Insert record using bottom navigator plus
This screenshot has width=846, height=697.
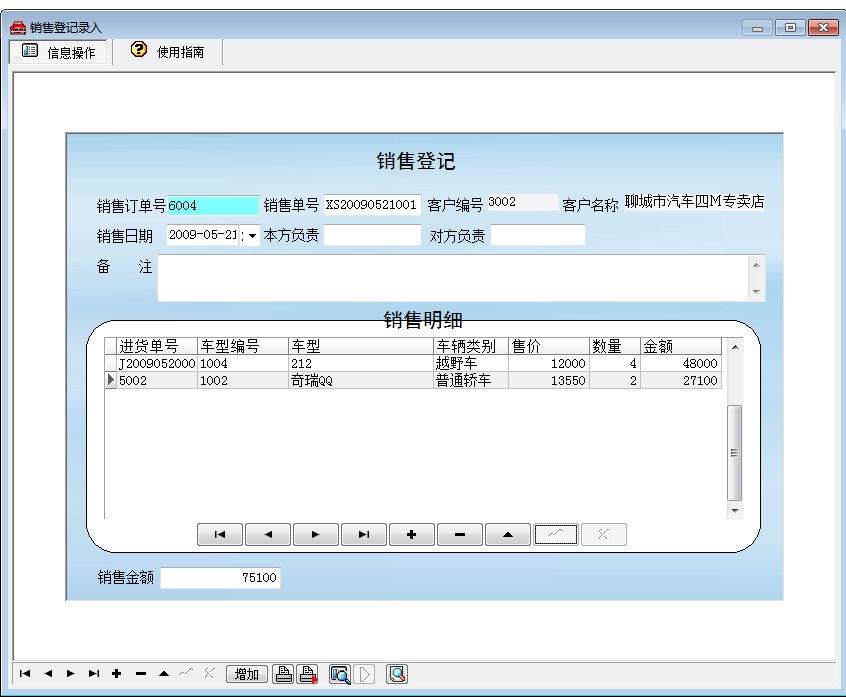click(117, 673)
